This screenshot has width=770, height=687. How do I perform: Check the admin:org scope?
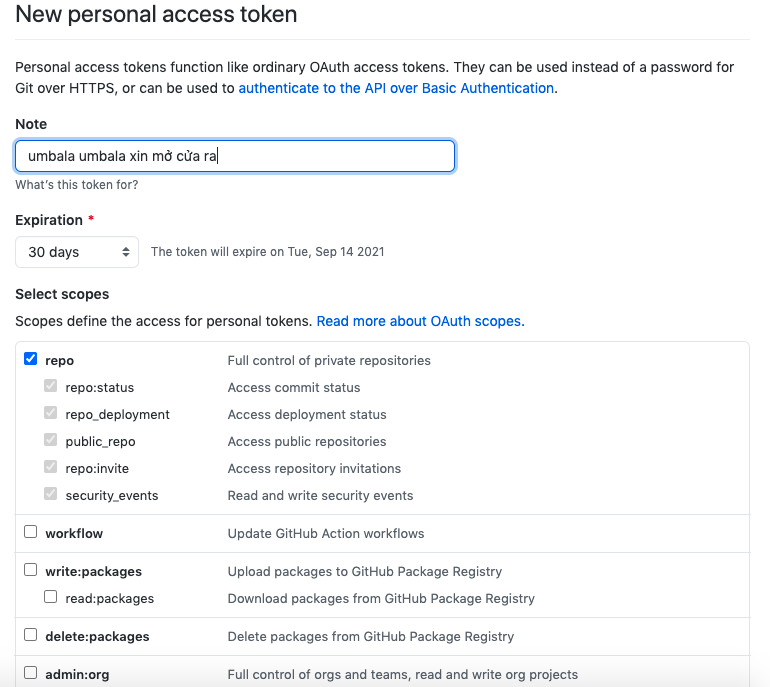click(30, 673)
